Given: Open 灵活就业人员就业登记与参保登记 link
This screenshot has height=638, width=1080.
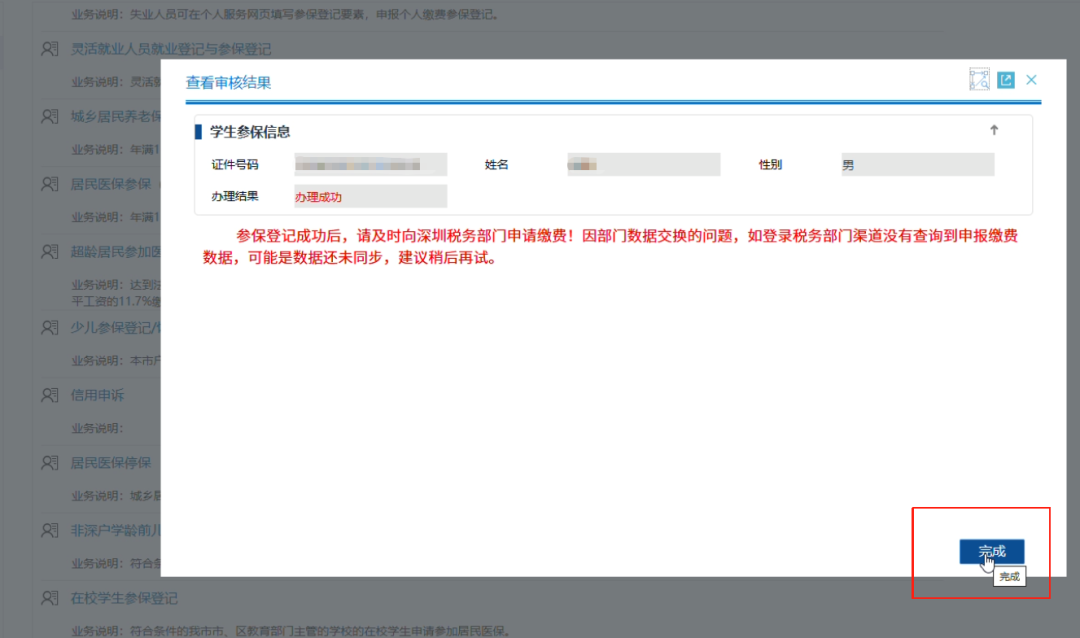Looking at the screenshot, I should click(x=171, y=49).
